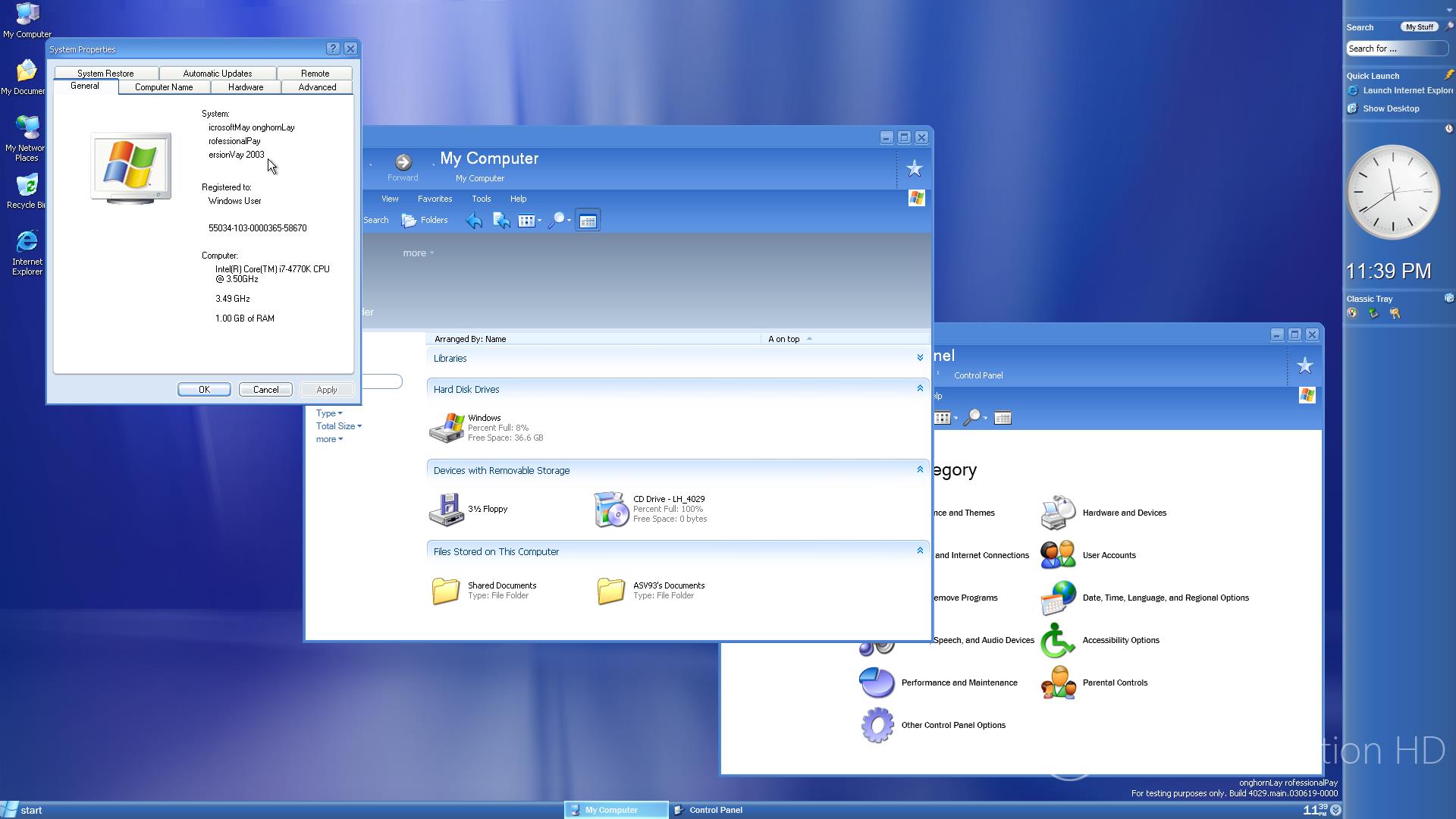Image resolution: width=1456 pixels, height=819 pixels.
Task: Open the CD Drive LH_4029 icon
Action: coord(611,509)
